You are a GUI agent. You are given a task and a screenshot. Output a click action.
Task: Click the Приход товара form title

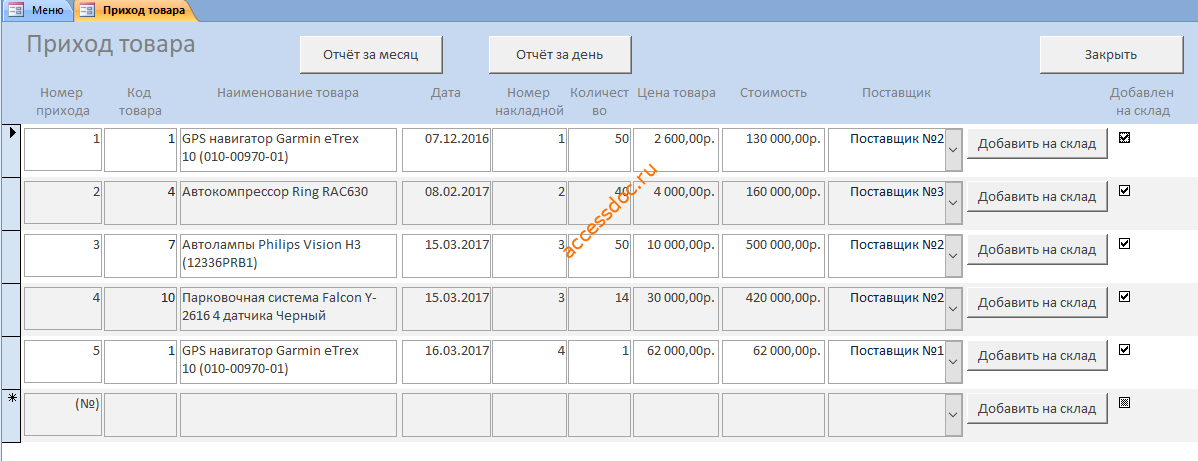tap(111, 44)
